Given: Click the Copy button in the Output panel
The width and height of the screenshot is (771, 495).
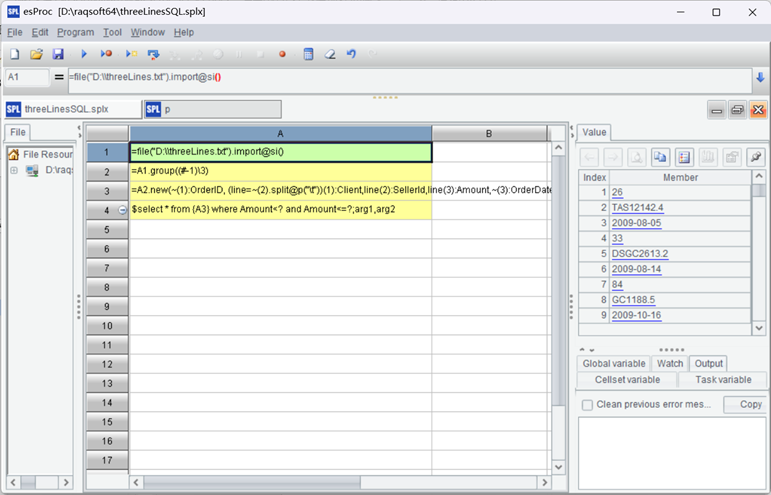Looking at the screenshot, I should coord(750,405).
